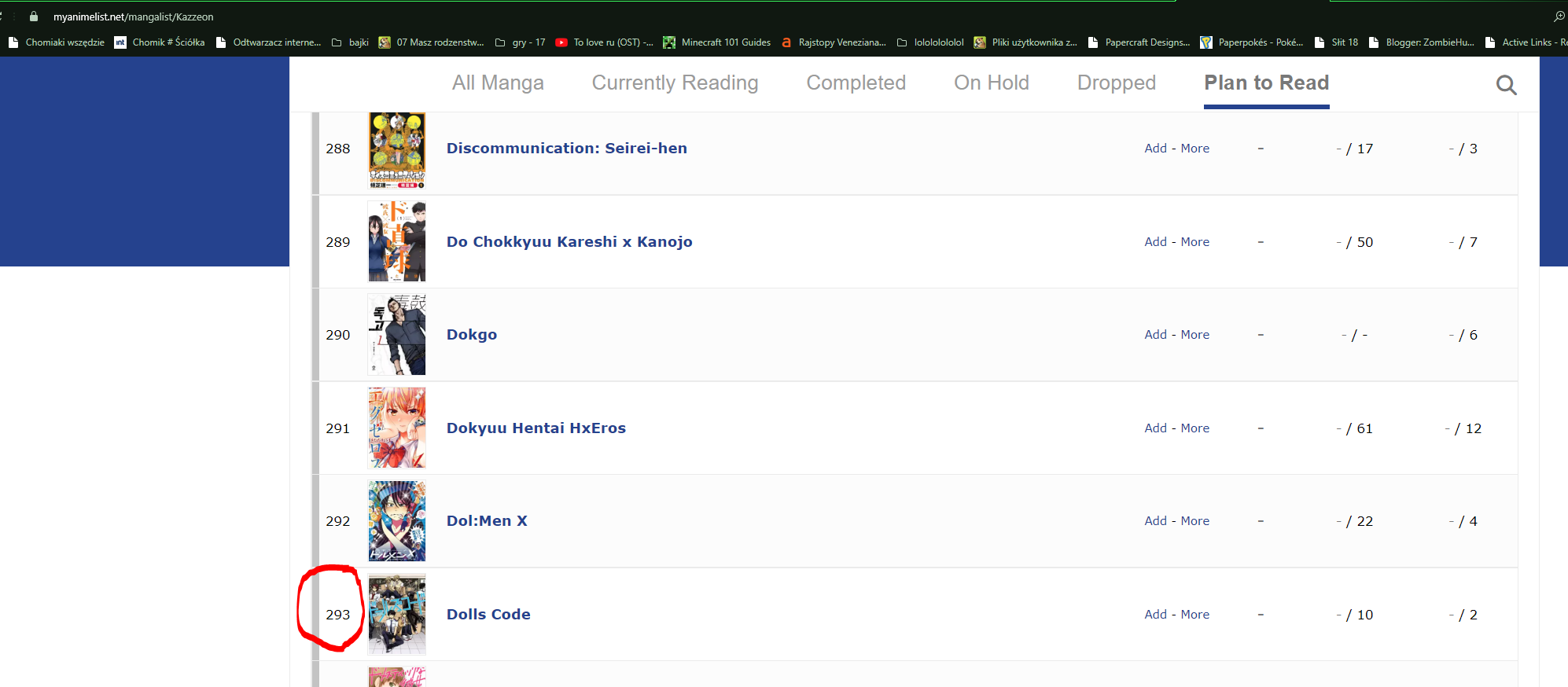Click Add for Dokyuu Hentai HxEros
Viewport: 1568px width, 687px height.
1156,428
